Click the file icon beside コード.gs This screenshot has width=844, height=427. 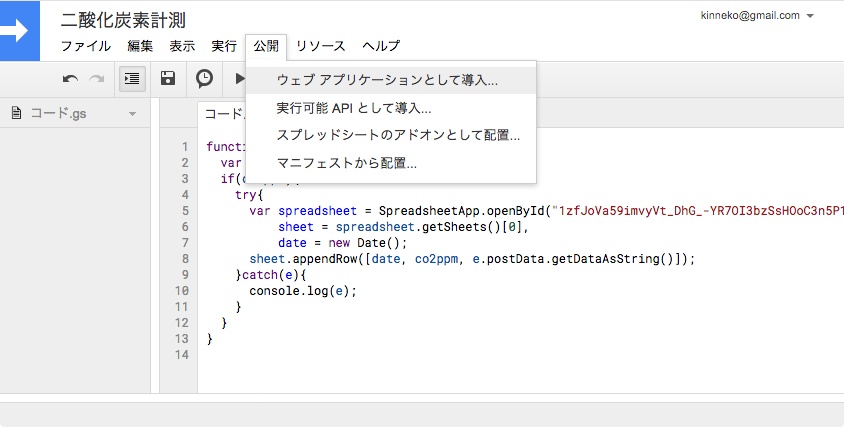click(x=16, y=113)
